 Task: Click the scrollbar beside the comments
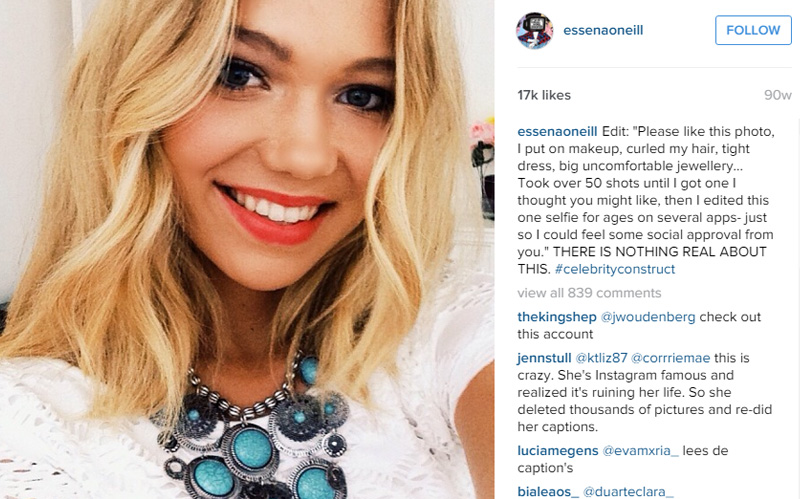[x=796, y=306]
